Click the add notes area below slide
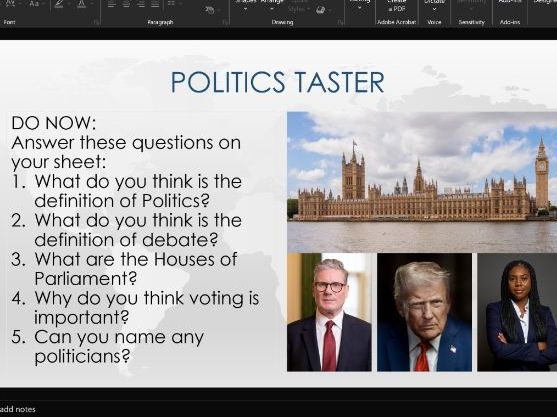The height and width of the screenshot is (417, 557). (x=18, y=409)
